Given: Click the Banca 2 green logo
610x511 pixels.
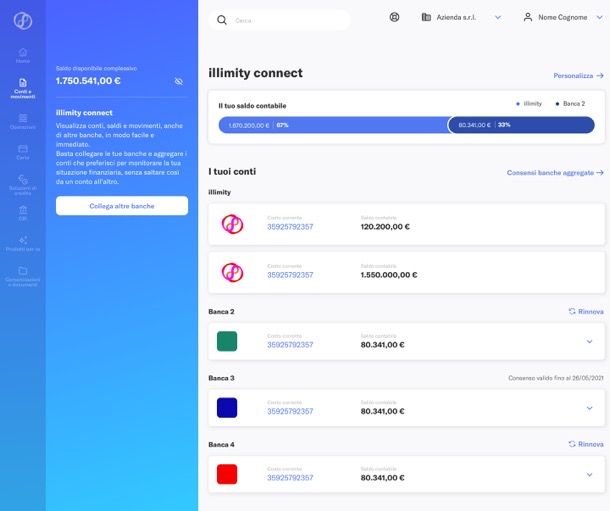Looking at the screenshot, I should (227, 341).
